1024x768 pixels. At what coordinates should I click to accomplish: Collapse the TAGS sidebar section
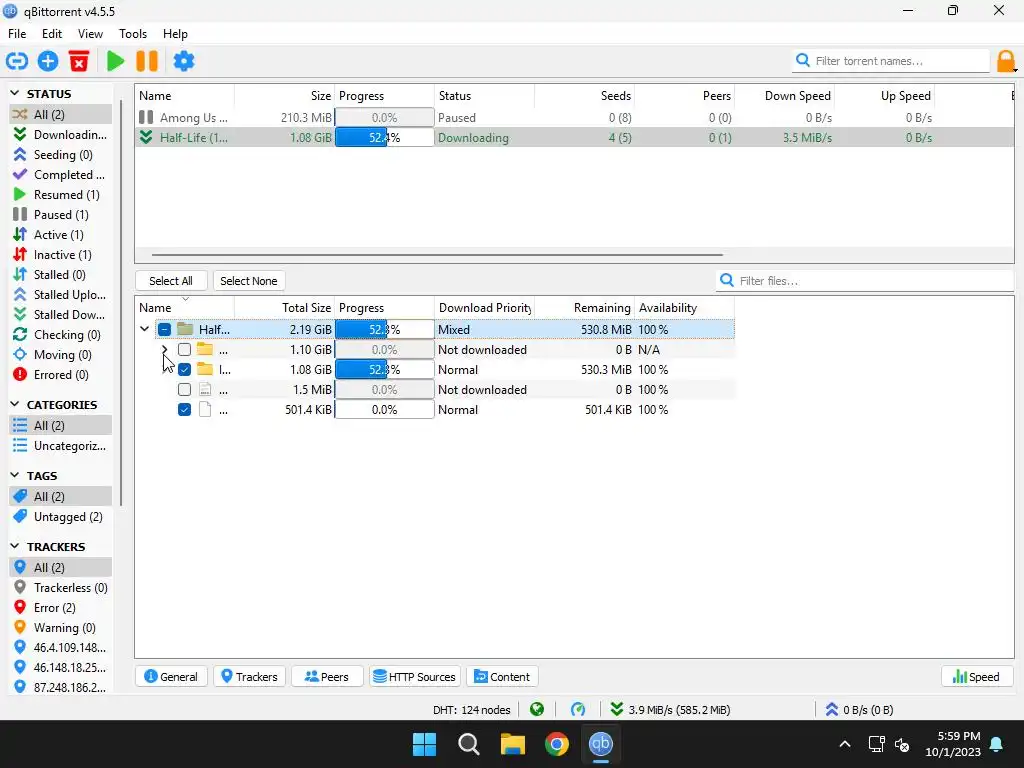(x=15, y=476)
